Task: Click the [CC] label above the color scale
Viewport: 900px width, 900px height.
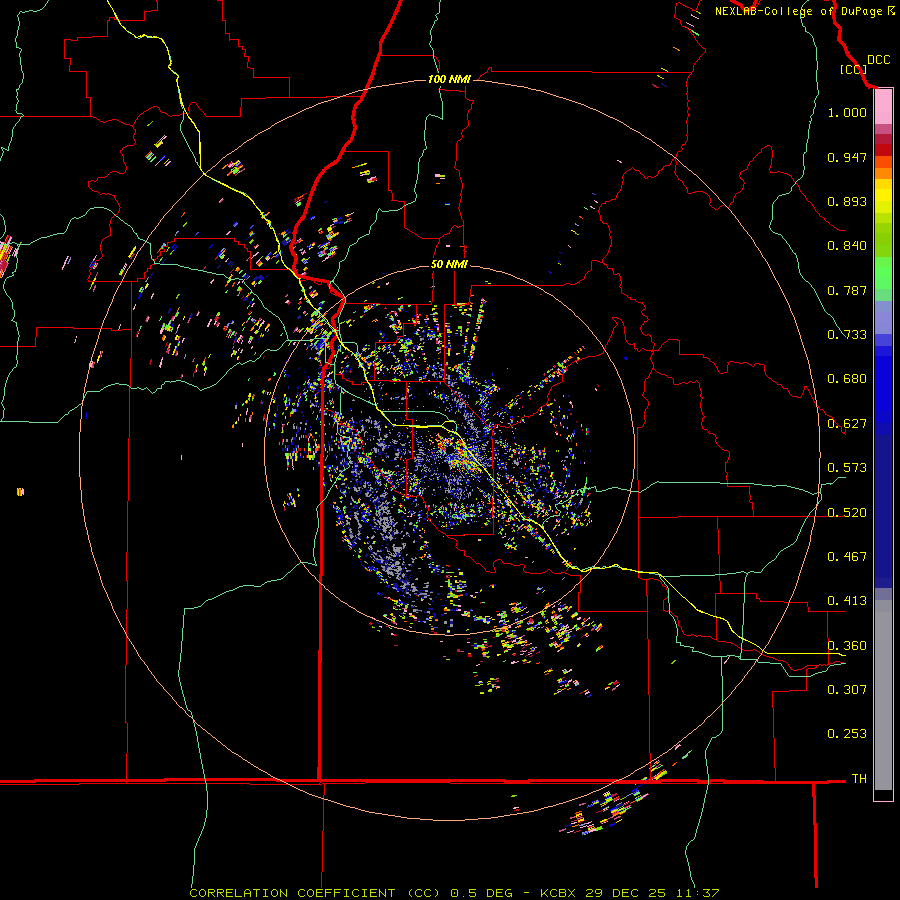Action: pos(853,69)
